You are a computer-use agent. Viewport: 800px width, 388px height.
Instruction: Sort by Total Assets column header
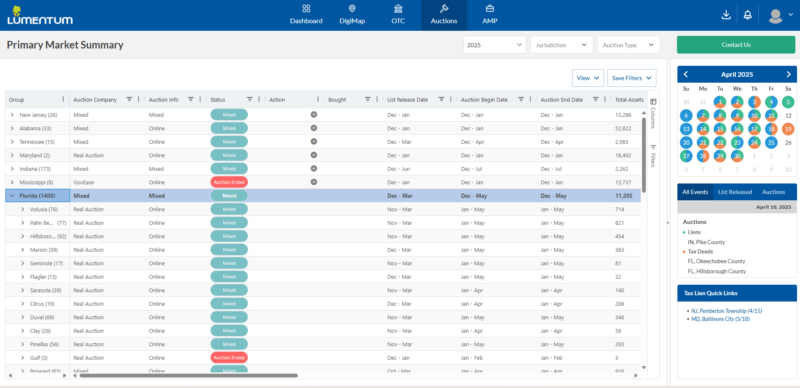[629, 100]
